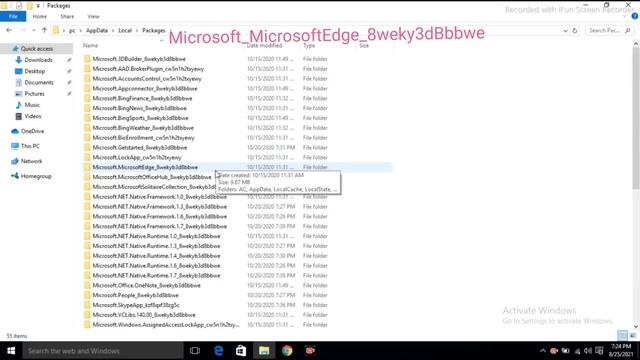Select Microsoft.AAD.BrokerPlugin folder
Image resolution: width=640 pixels, height=360 pixels.
point(148,69)
